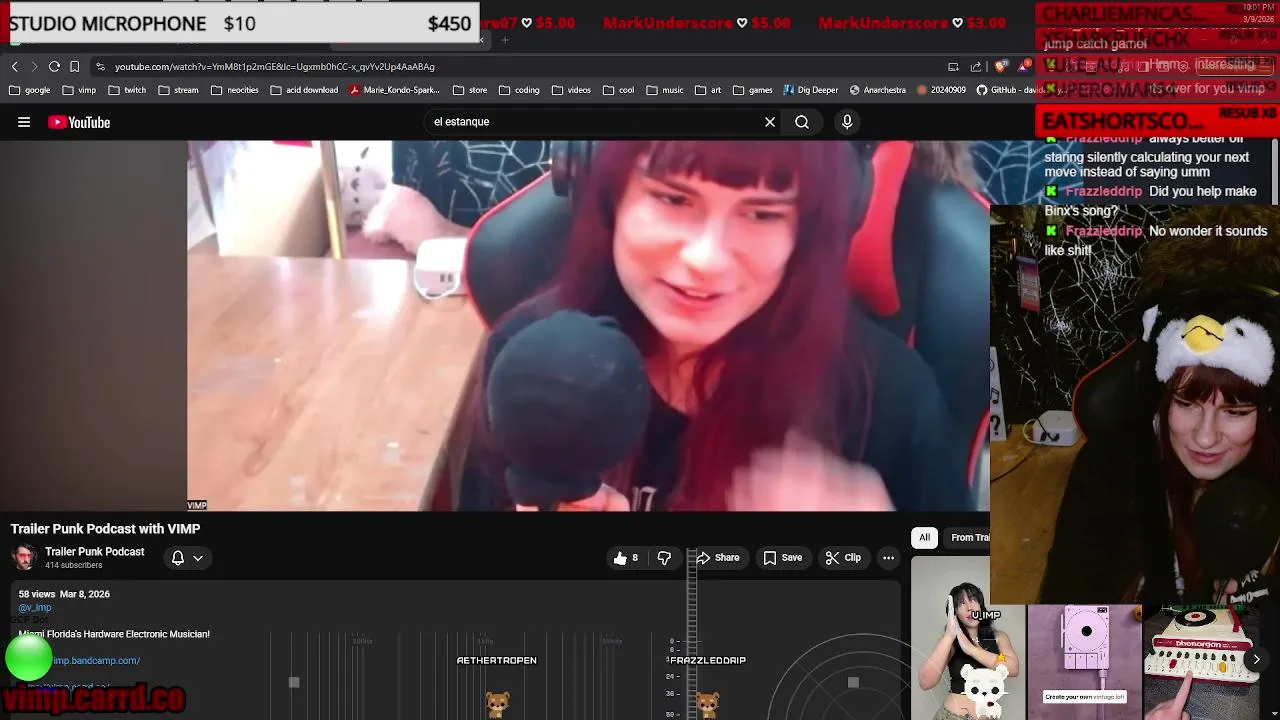
Task: Expand the coding bookmarks folder
Action: pyautogui.click(x=519, y=90)
